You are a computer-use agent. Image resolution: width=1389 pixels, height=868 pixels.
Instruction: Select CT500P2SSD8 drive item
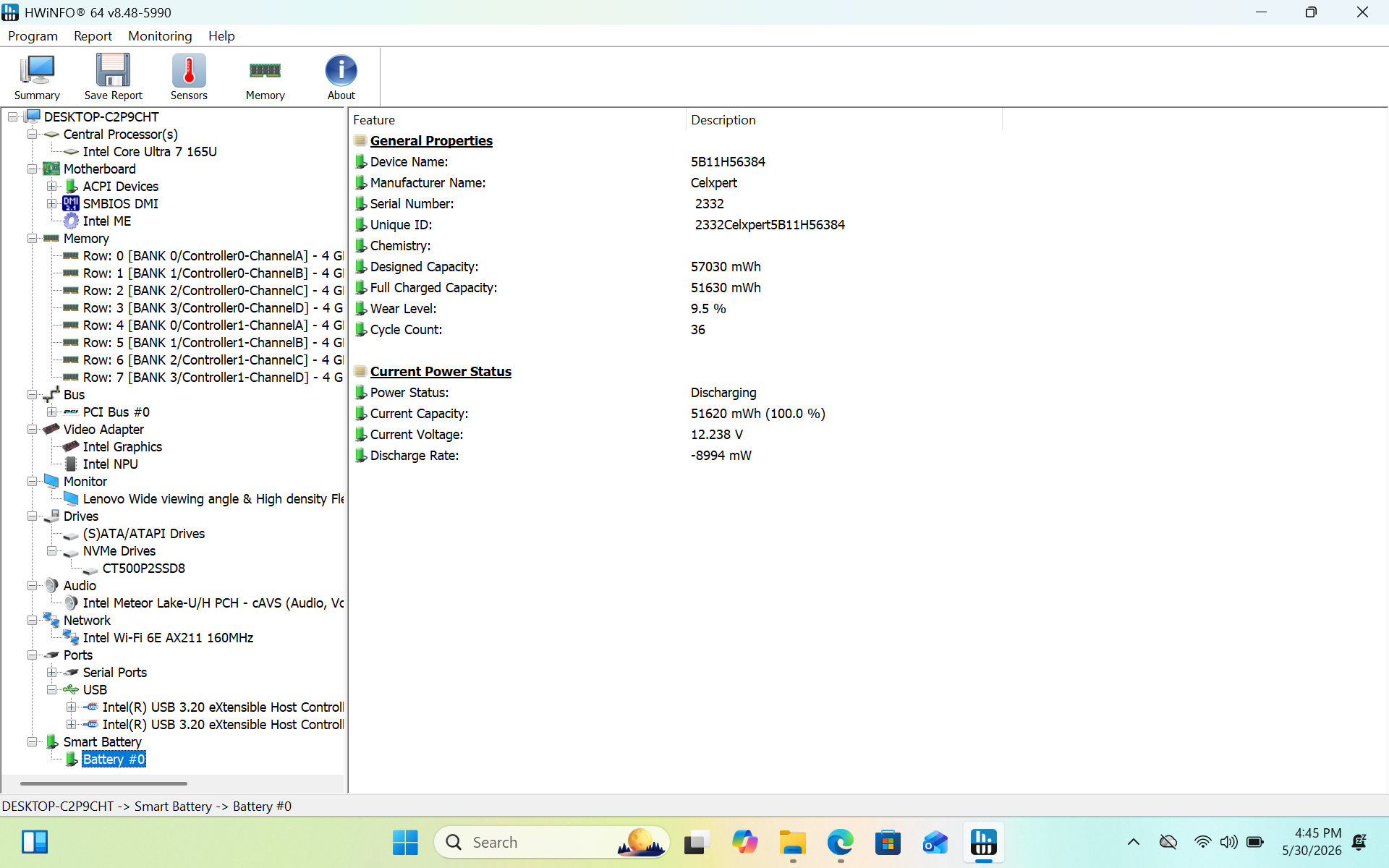click(143, 569)
